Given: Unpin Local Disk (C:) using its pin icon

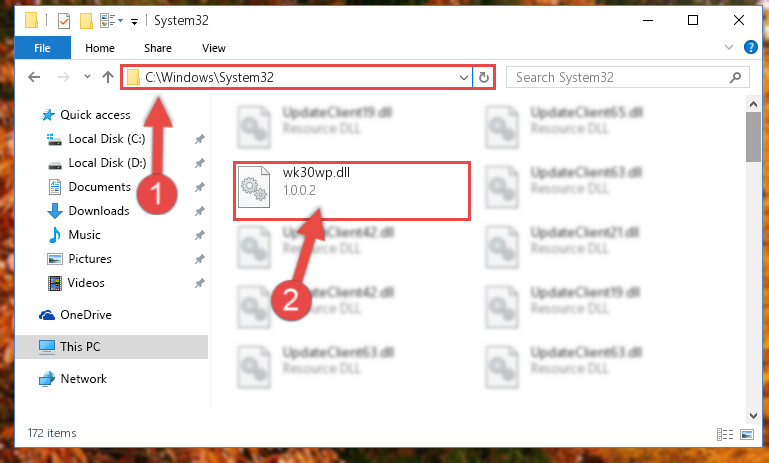Looking at the screenshot, I should 199,139.
